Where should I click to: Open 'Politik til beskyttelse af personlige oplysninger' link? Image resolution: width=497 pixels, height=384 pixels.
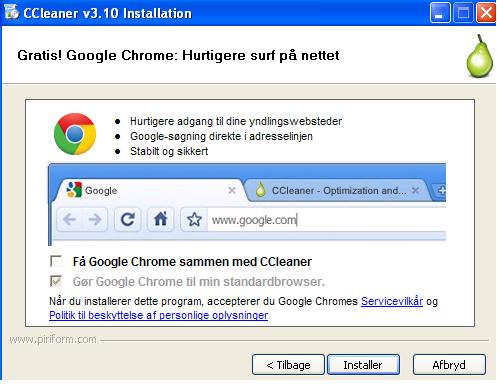click(x=159, y=315)
